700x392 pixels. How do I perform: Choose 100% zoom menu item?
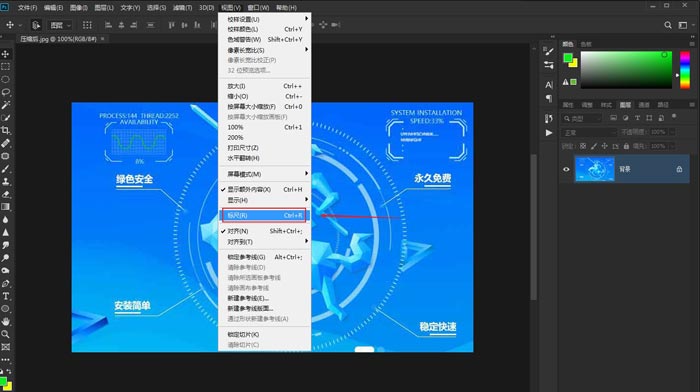tap(264, 127)
